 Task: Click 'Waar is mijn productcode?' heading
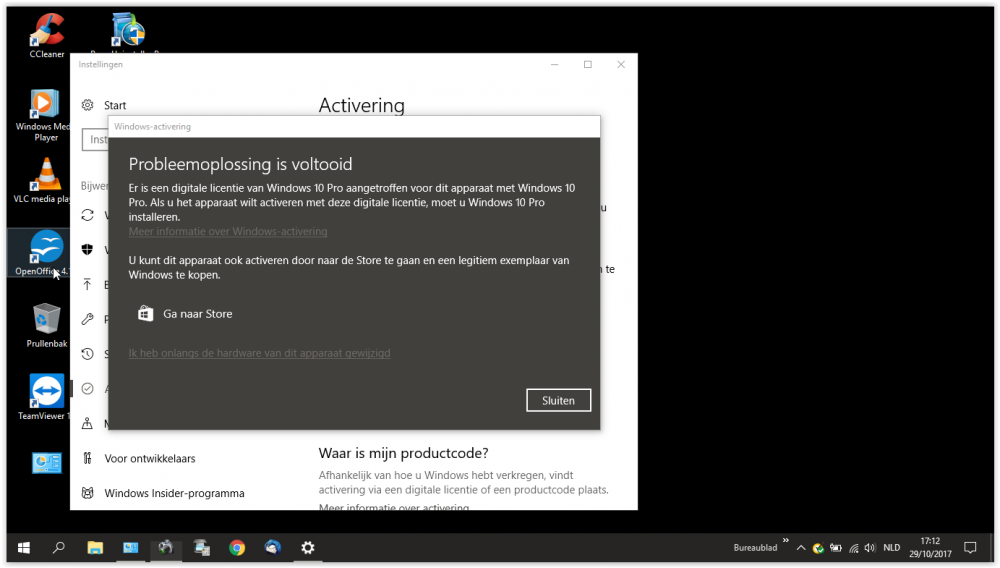[403, 453]
